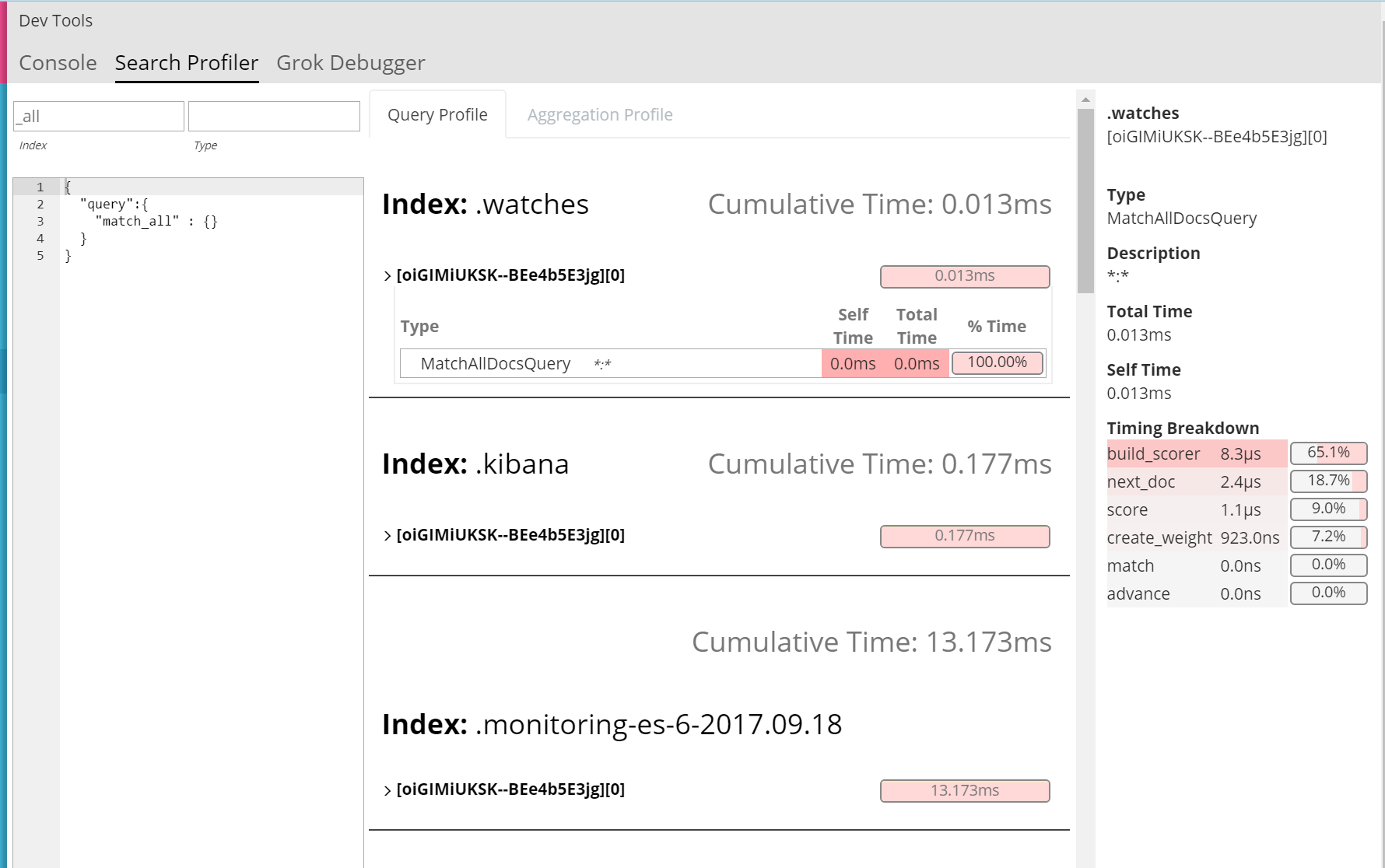Viewport: 1385px width, 868px height.
Task: Click the advance timing row
Action: [1236, 593]
